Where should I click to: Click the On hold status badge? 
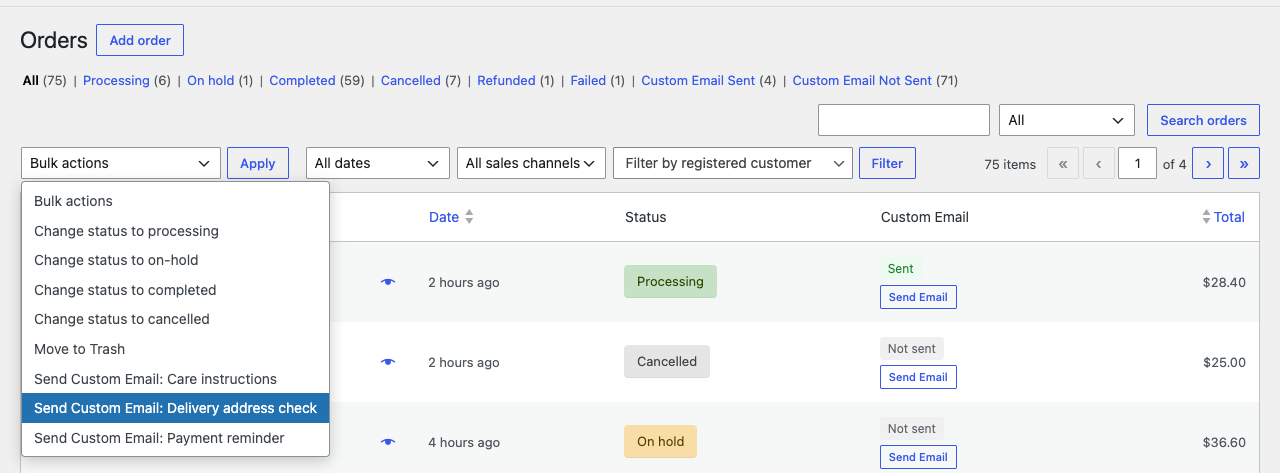coord(660,441)
